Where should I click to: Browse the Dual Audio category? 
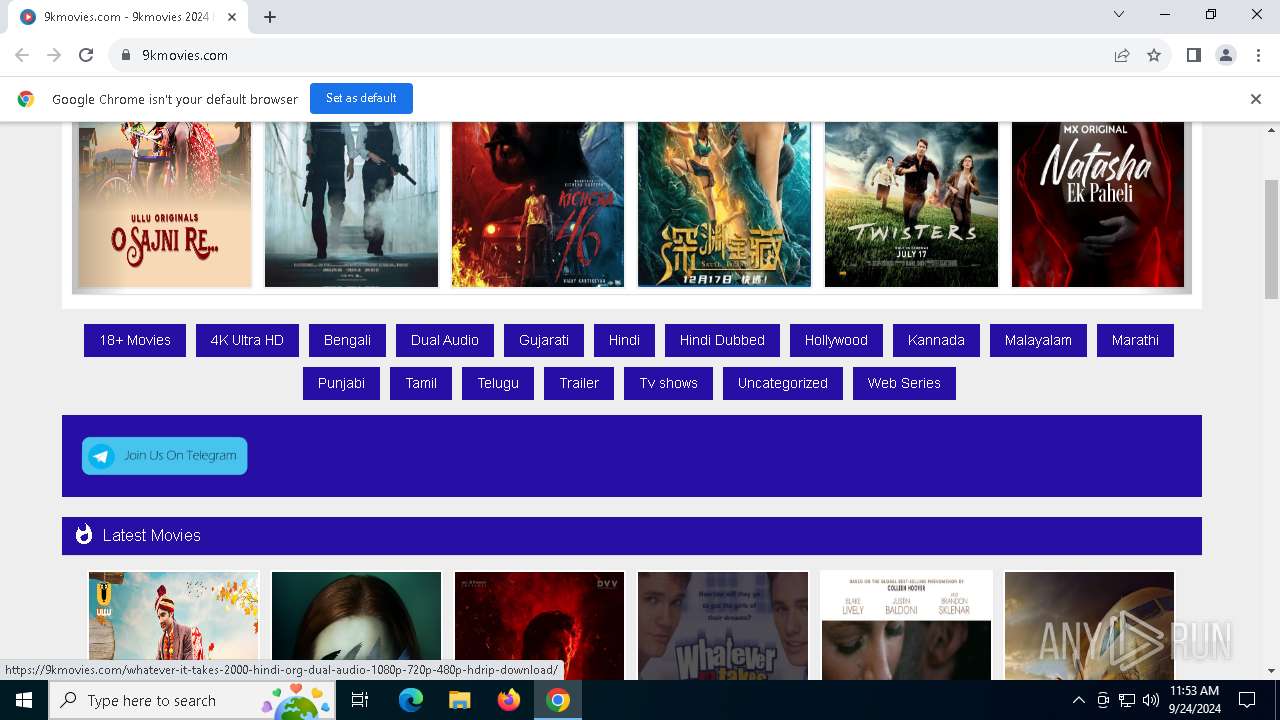pos(445,340)
